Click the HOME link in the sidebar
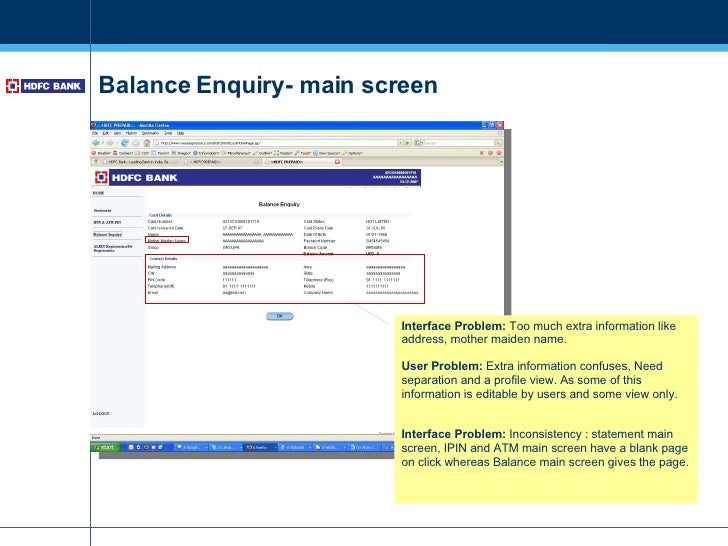This screenshot has height=546, width=728. (x=98, y=193)
